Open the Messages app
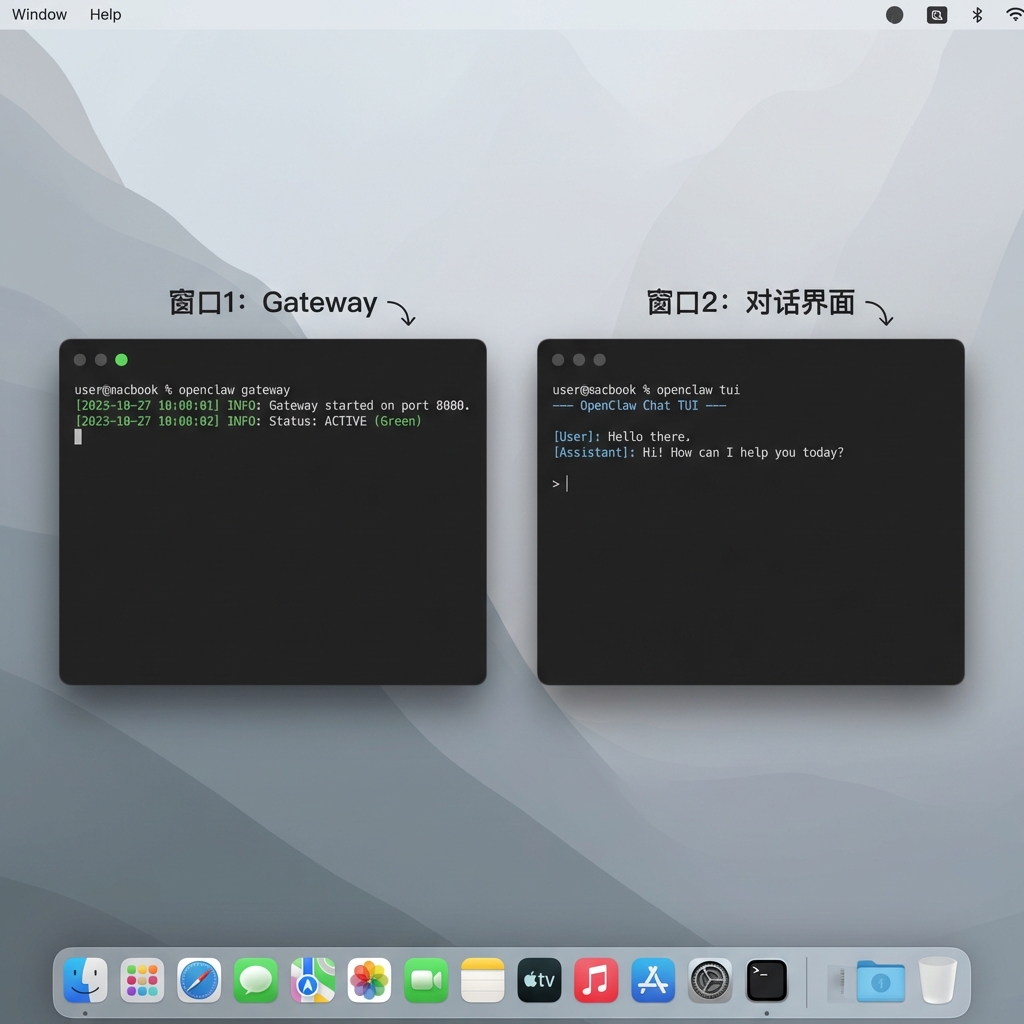This screenshot has height=1024, width=1024. [256, 981]
